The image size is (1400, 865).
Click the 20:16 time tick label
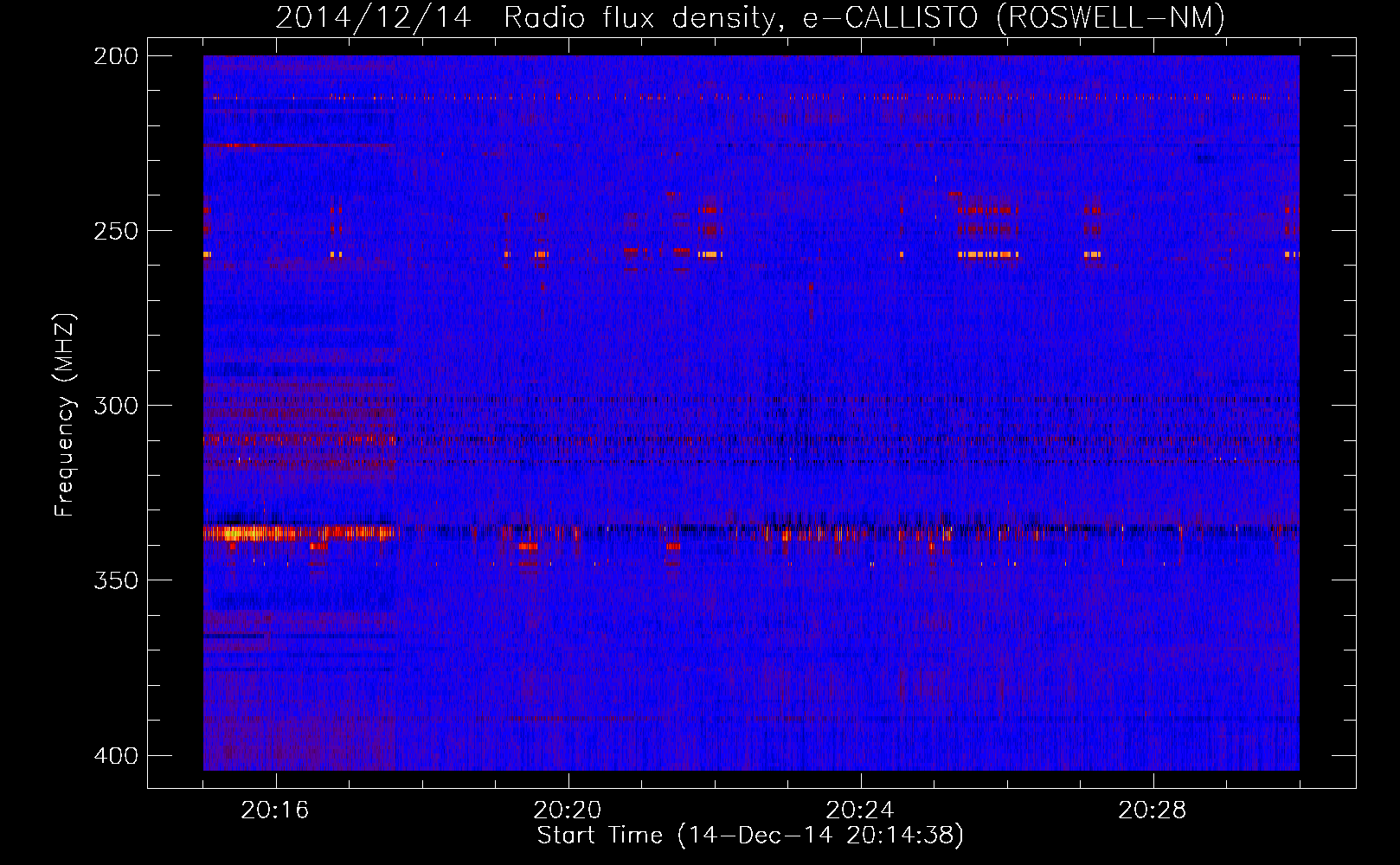click(x=275, y=811)
